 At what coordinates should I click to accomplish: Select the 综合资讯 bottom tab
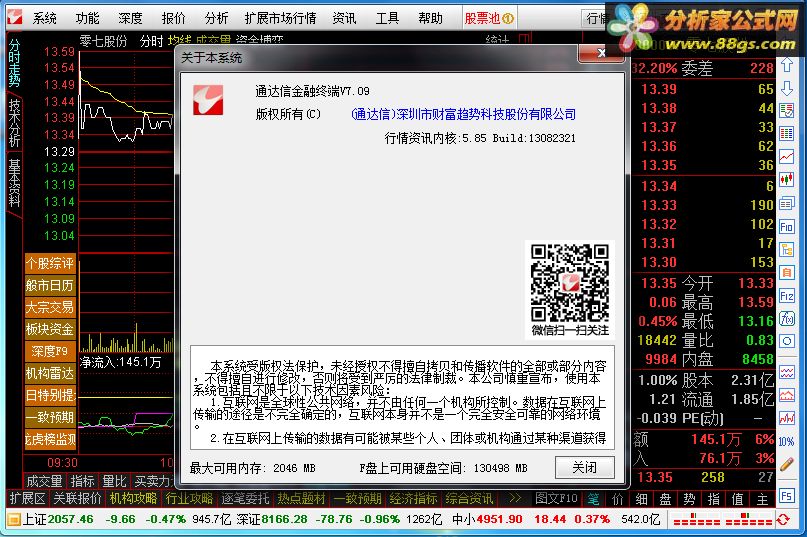pos(469,498)
